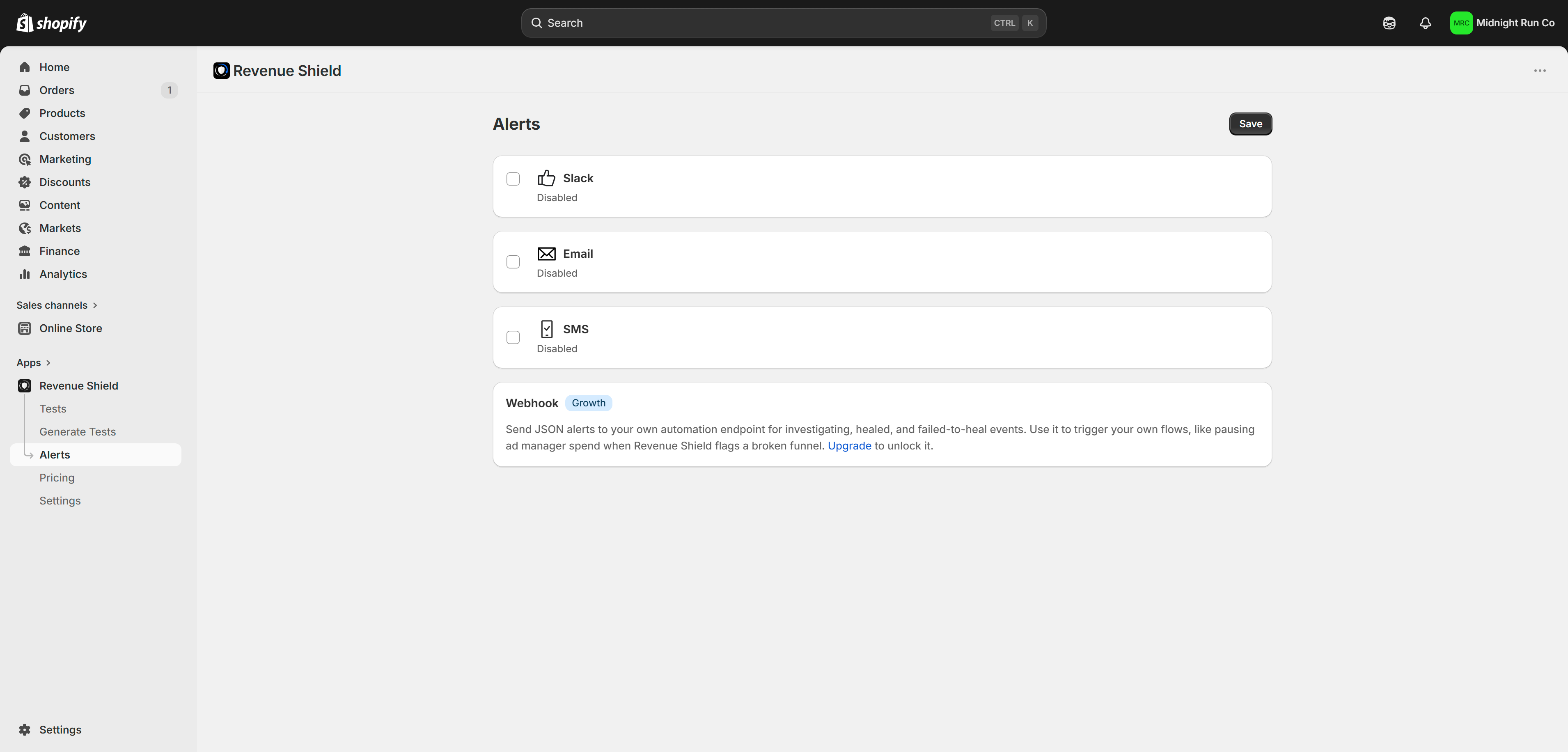Viewport: 1568px width, 752px height.
Task: Select the Alerts sidebar item
Action: (x=96, y=454)
